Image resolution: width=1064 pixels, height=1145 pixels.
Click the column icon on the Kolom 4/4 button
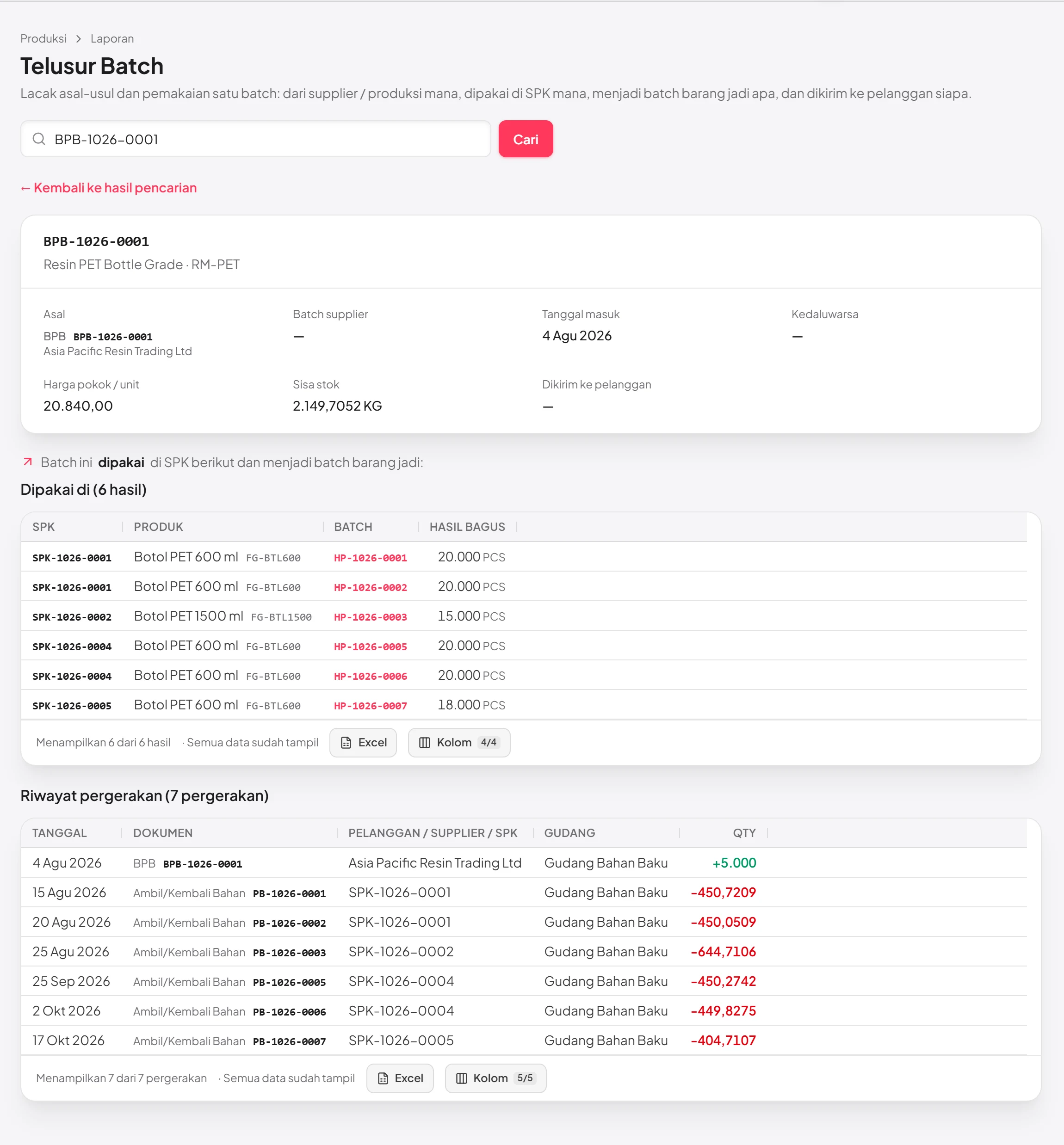pyautogui.click(x=424, y=743)
